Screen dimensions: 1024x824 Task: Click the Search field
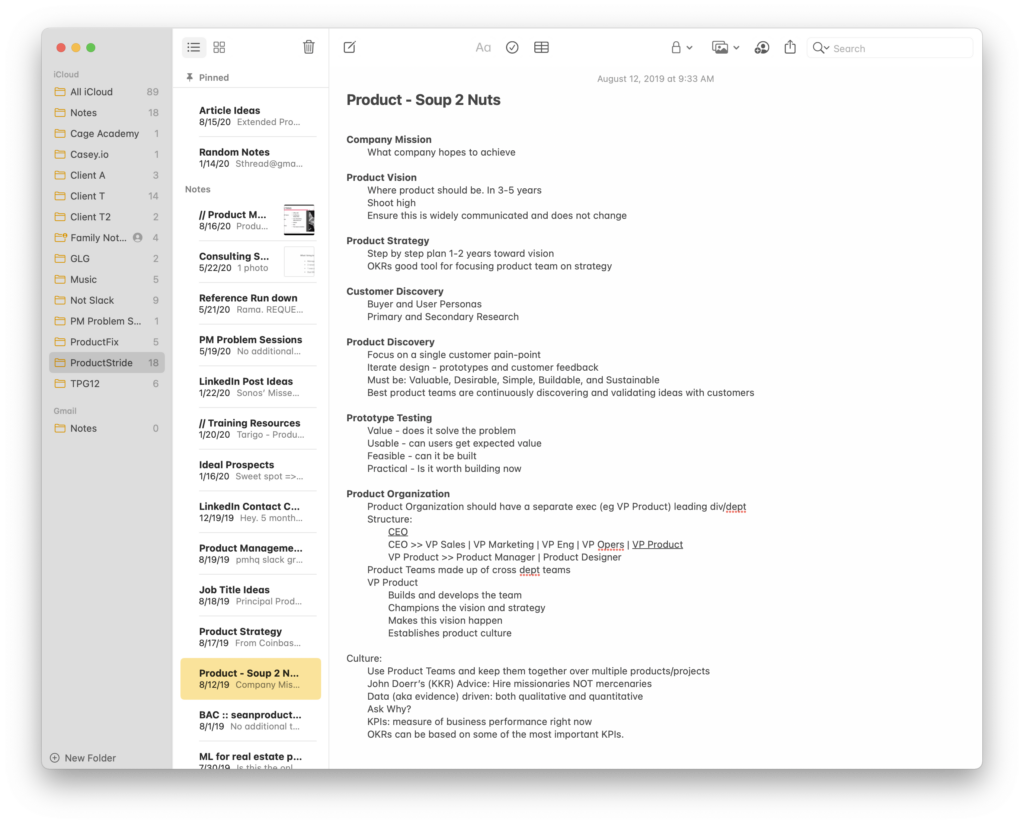pyautogui.click(x=890, y=48)
